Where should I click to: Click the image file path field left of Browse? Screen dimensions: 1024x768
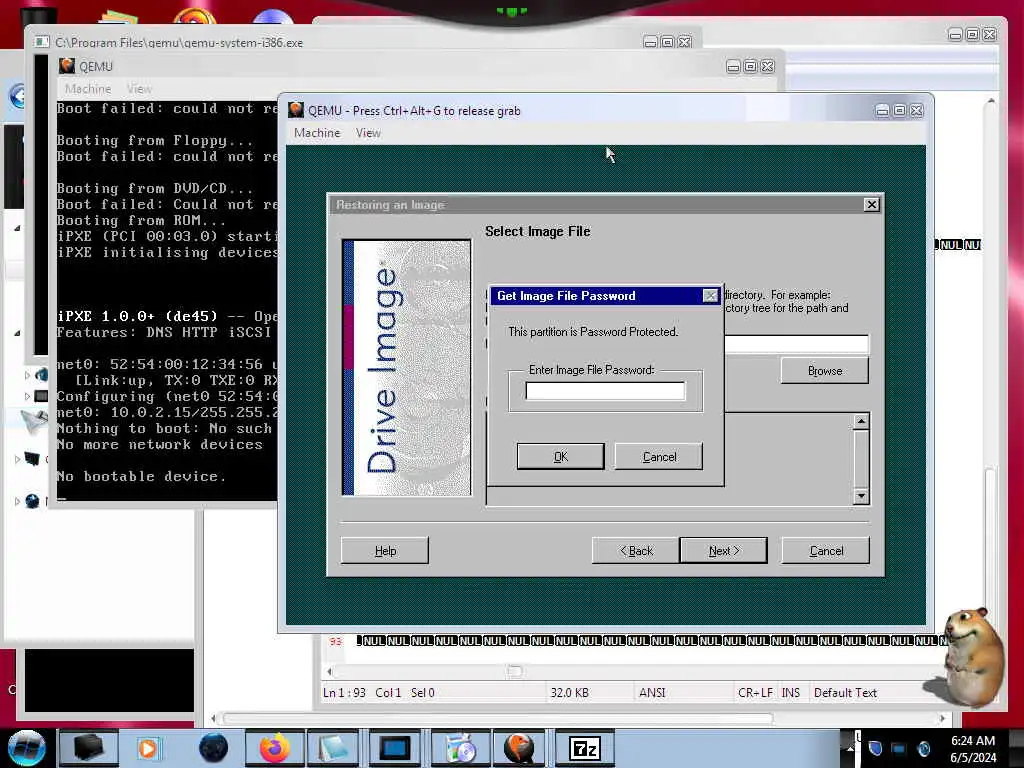[x=796, y=344]
